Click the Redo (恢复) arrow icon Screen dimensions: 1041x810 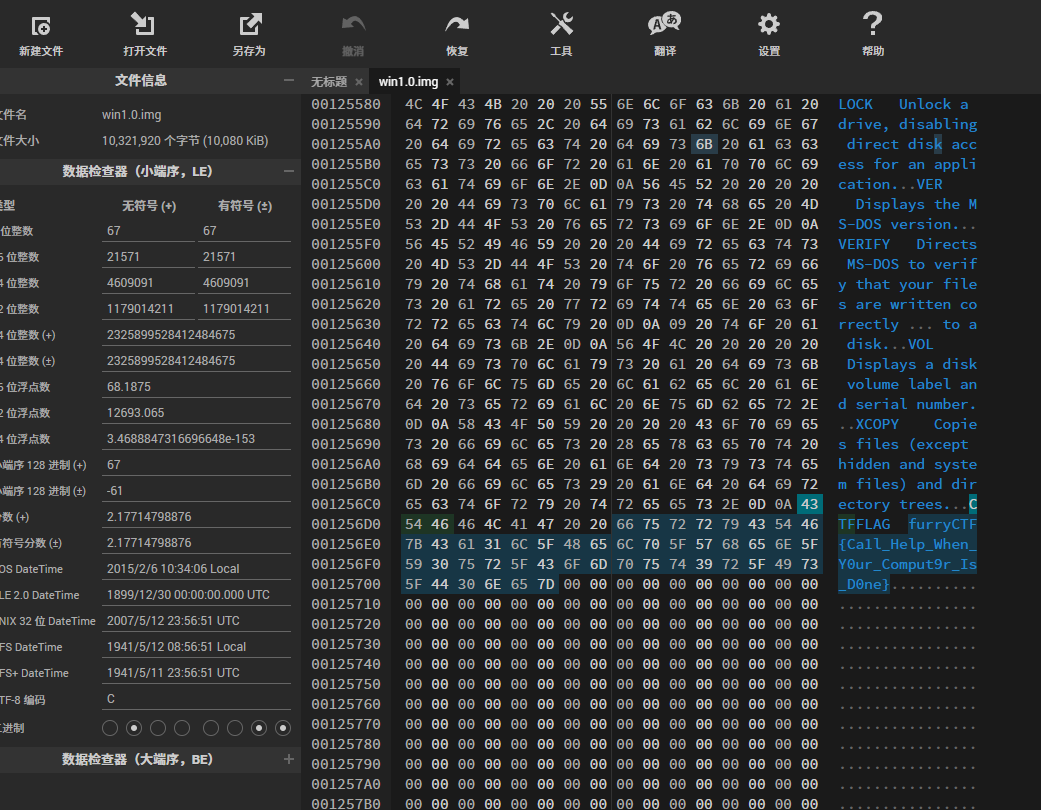457,26
